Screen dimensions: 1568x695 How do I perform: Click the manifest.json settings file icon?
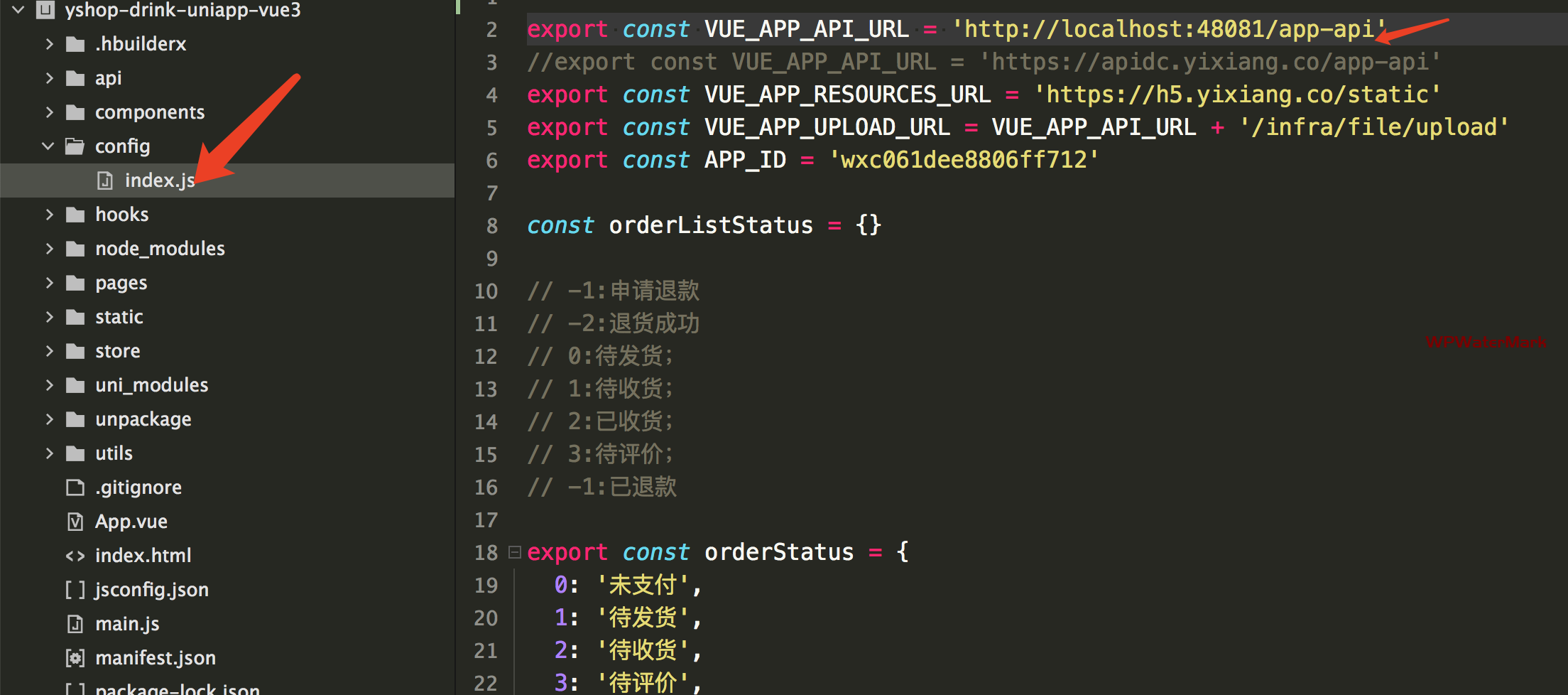coord(75,658)
